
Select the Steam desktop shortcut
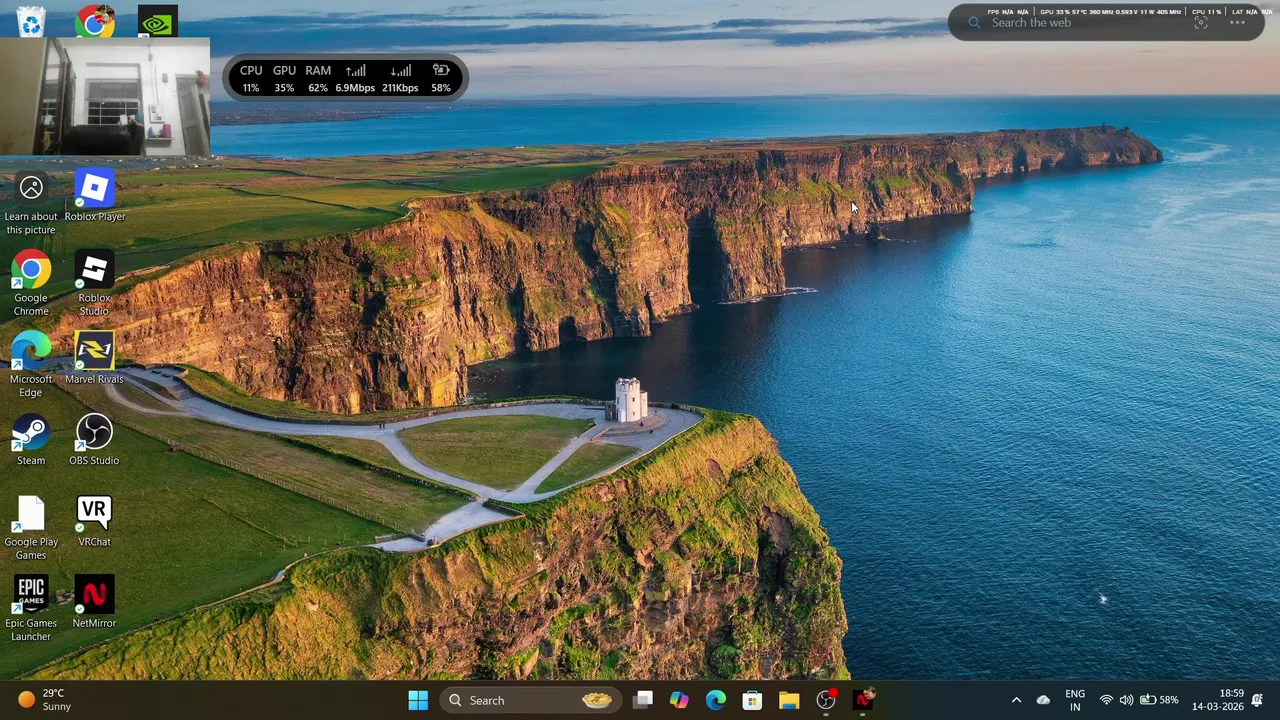pyautogui.click(x=31, y=441)
